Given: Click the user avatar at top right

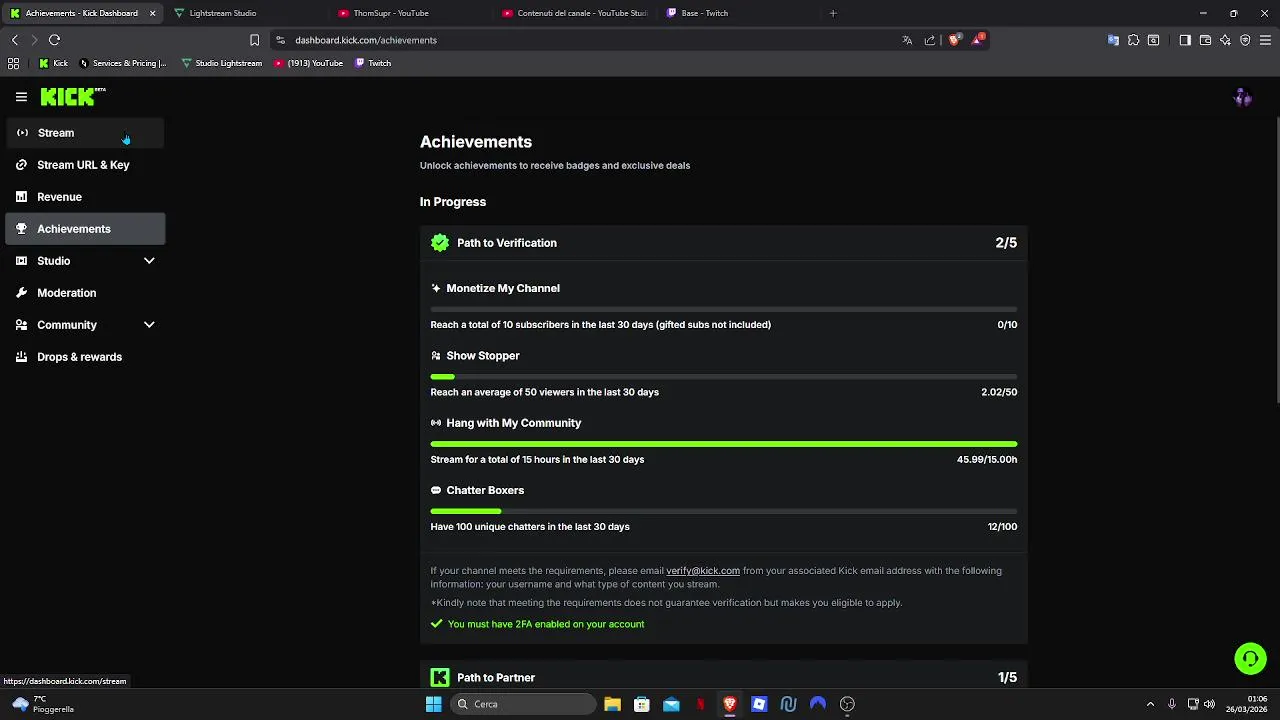Looking at the screenshot, I should tap(1243, 97).
